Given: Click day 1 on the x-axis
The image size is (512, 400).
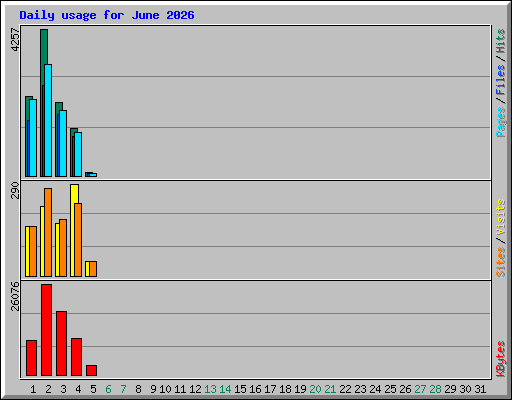Looking at the screenshot, I should point(33,389).
